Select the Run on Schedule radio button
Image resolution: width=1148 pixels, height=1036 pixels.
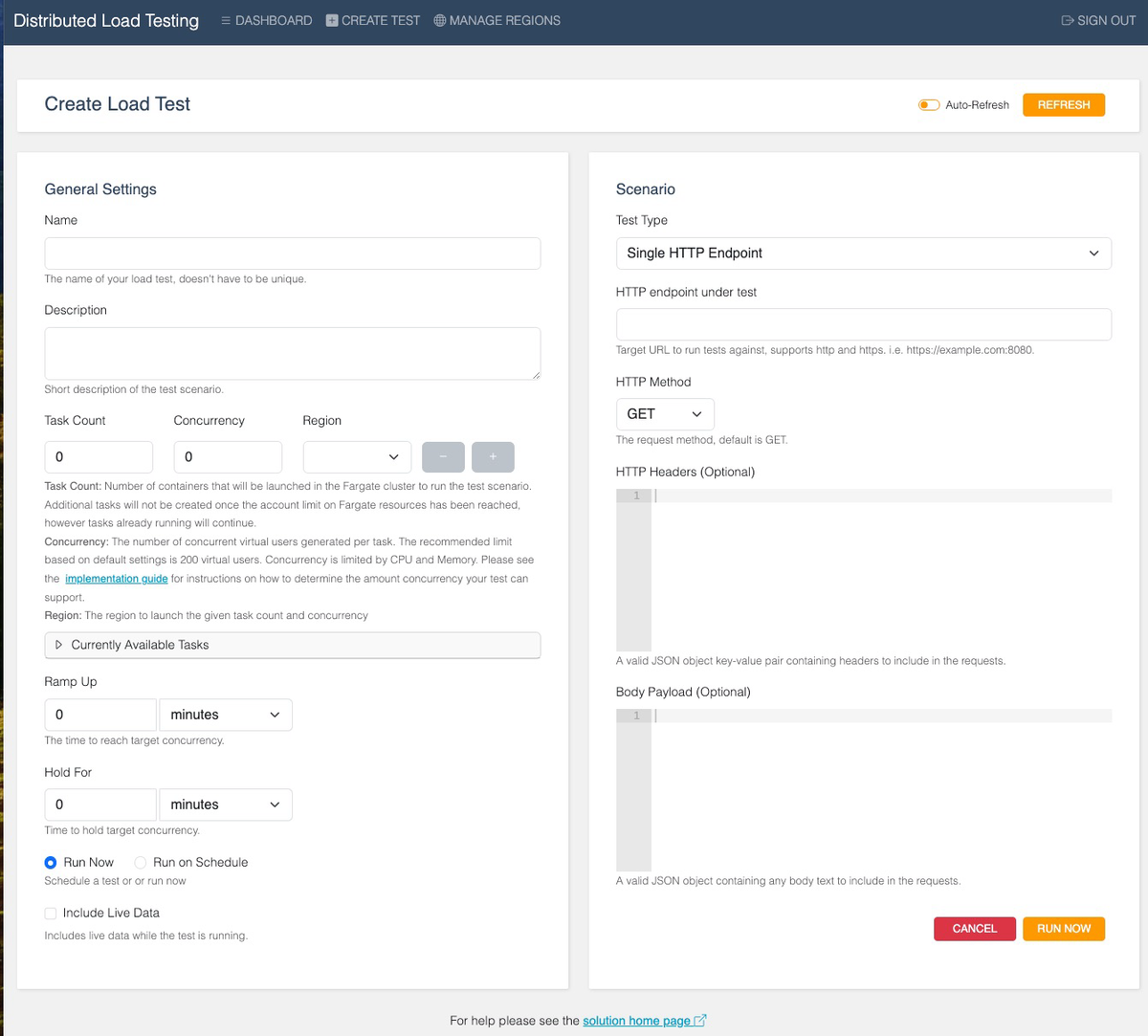click(141, 862)
